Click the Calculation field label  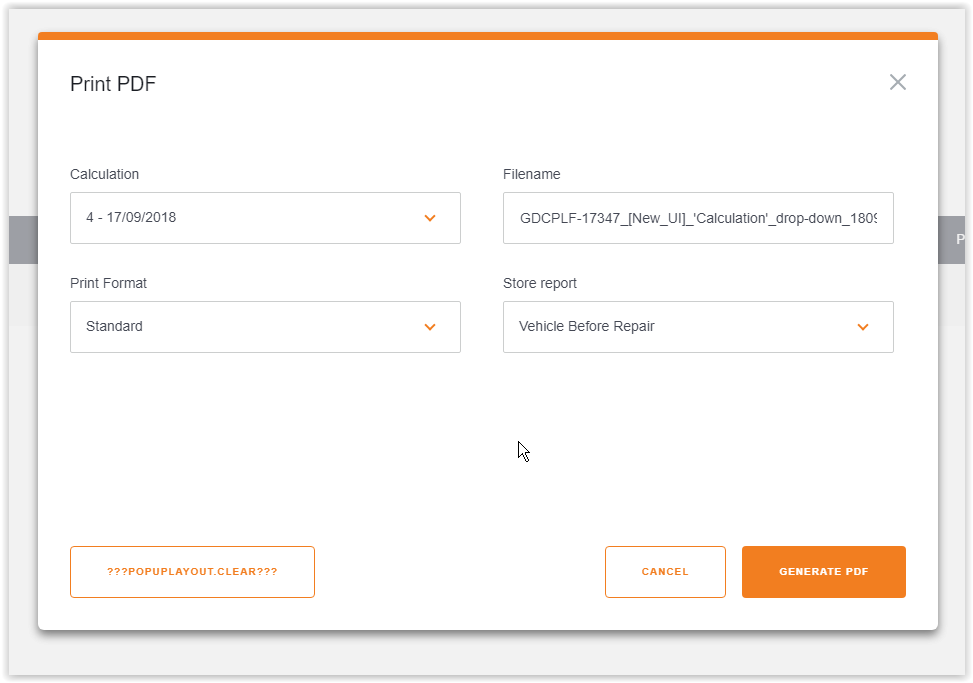(104, 174)
